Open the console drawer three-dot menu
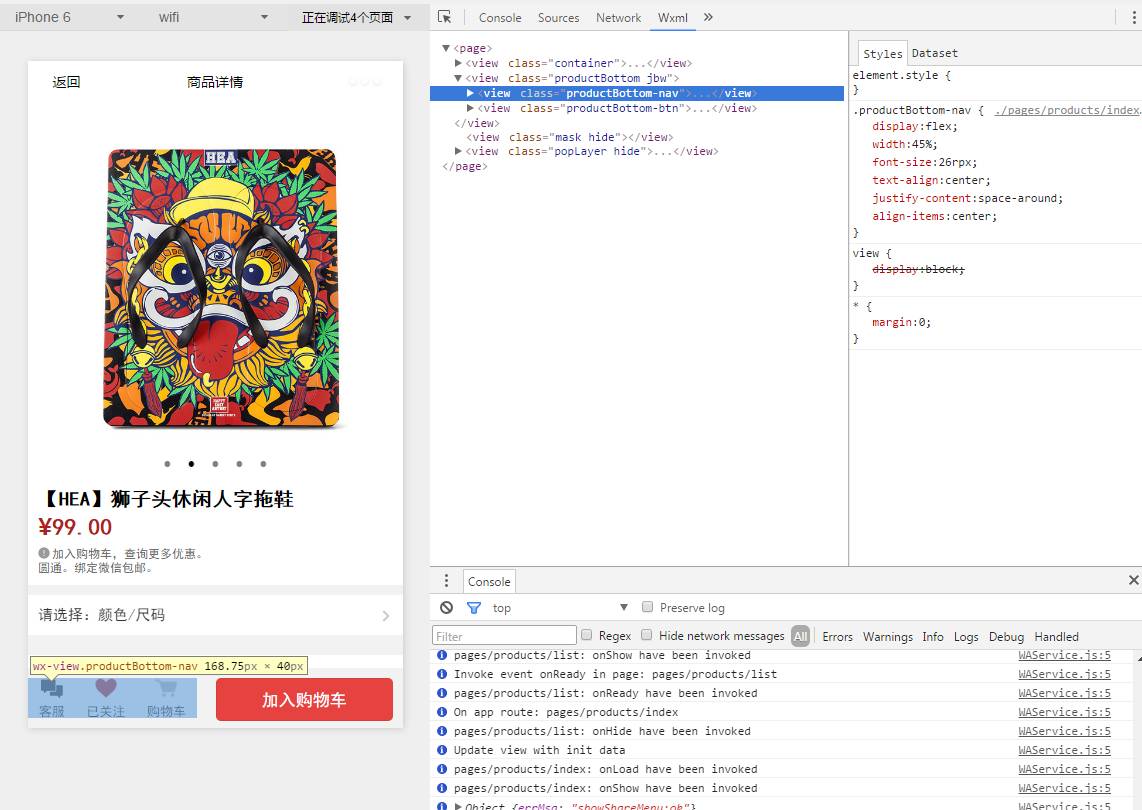 pyautogui.click(x=446, y=581)
